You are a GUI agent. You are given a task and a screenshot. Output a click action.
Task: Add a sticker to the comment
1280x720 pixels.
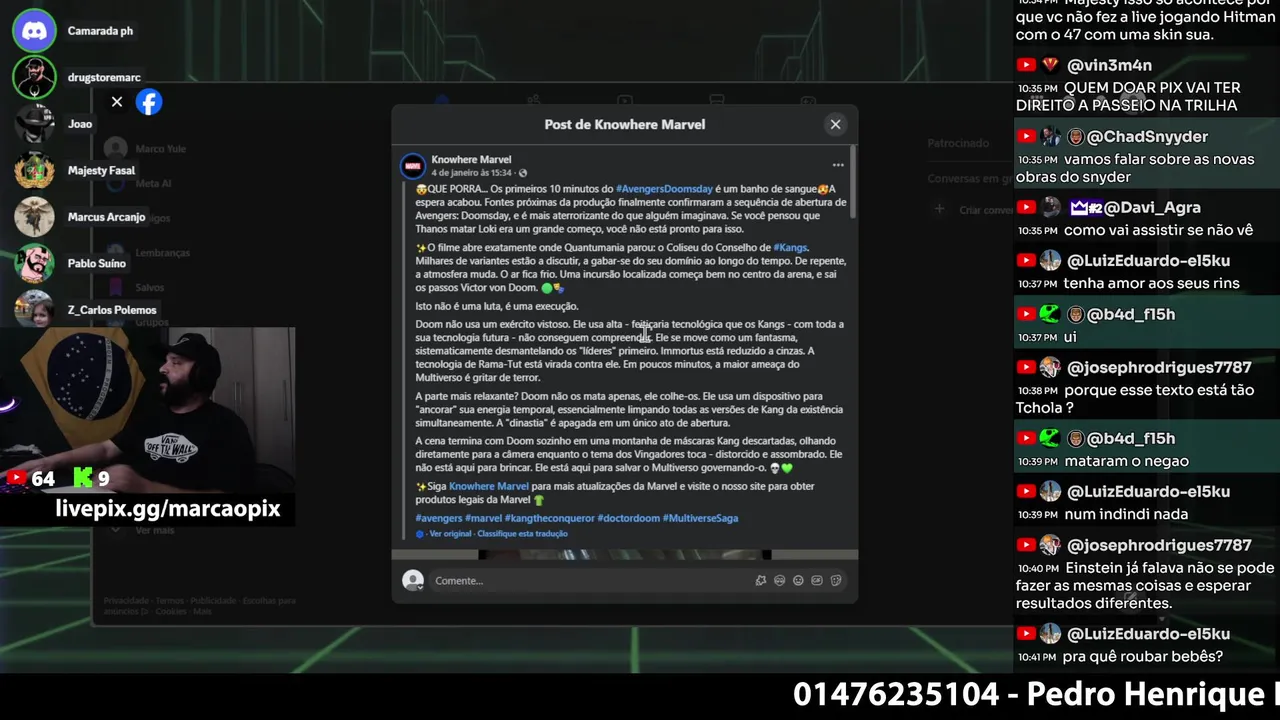coord(836,580)
